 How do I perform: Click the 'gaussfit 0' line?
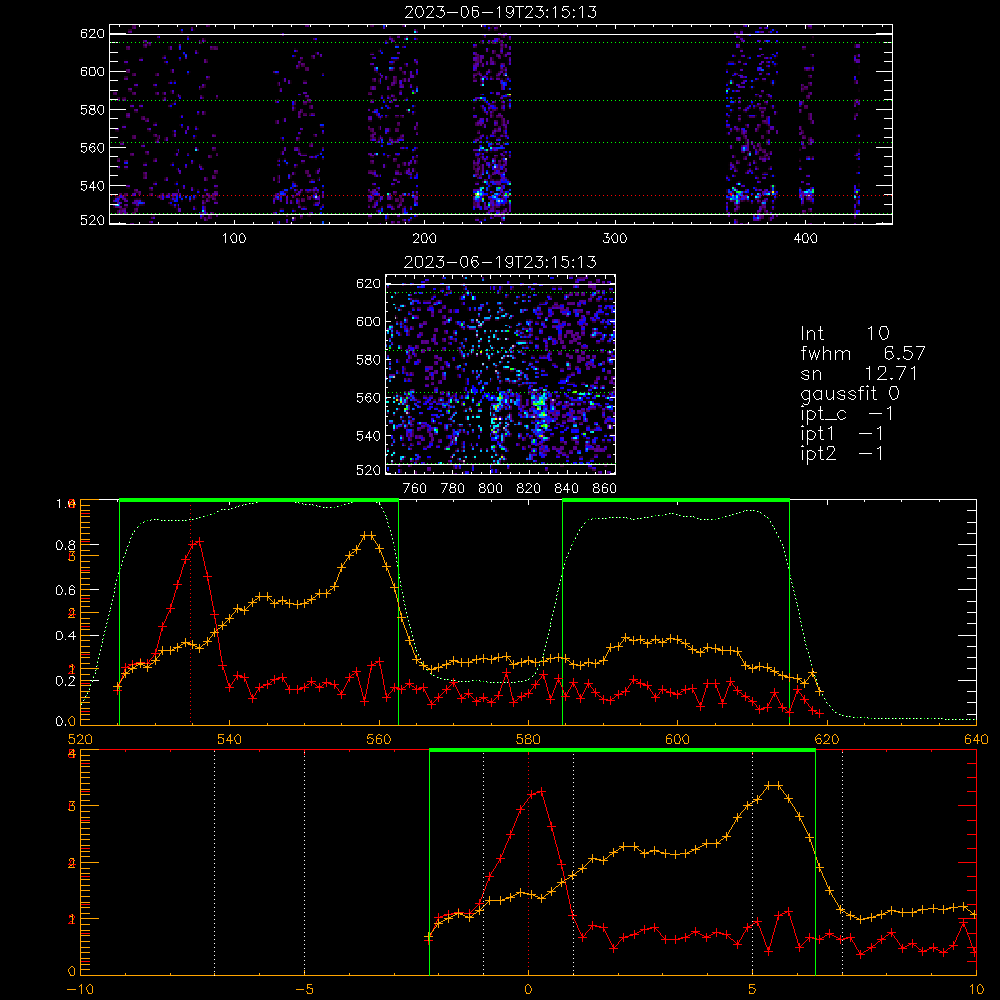coord(850,393)
